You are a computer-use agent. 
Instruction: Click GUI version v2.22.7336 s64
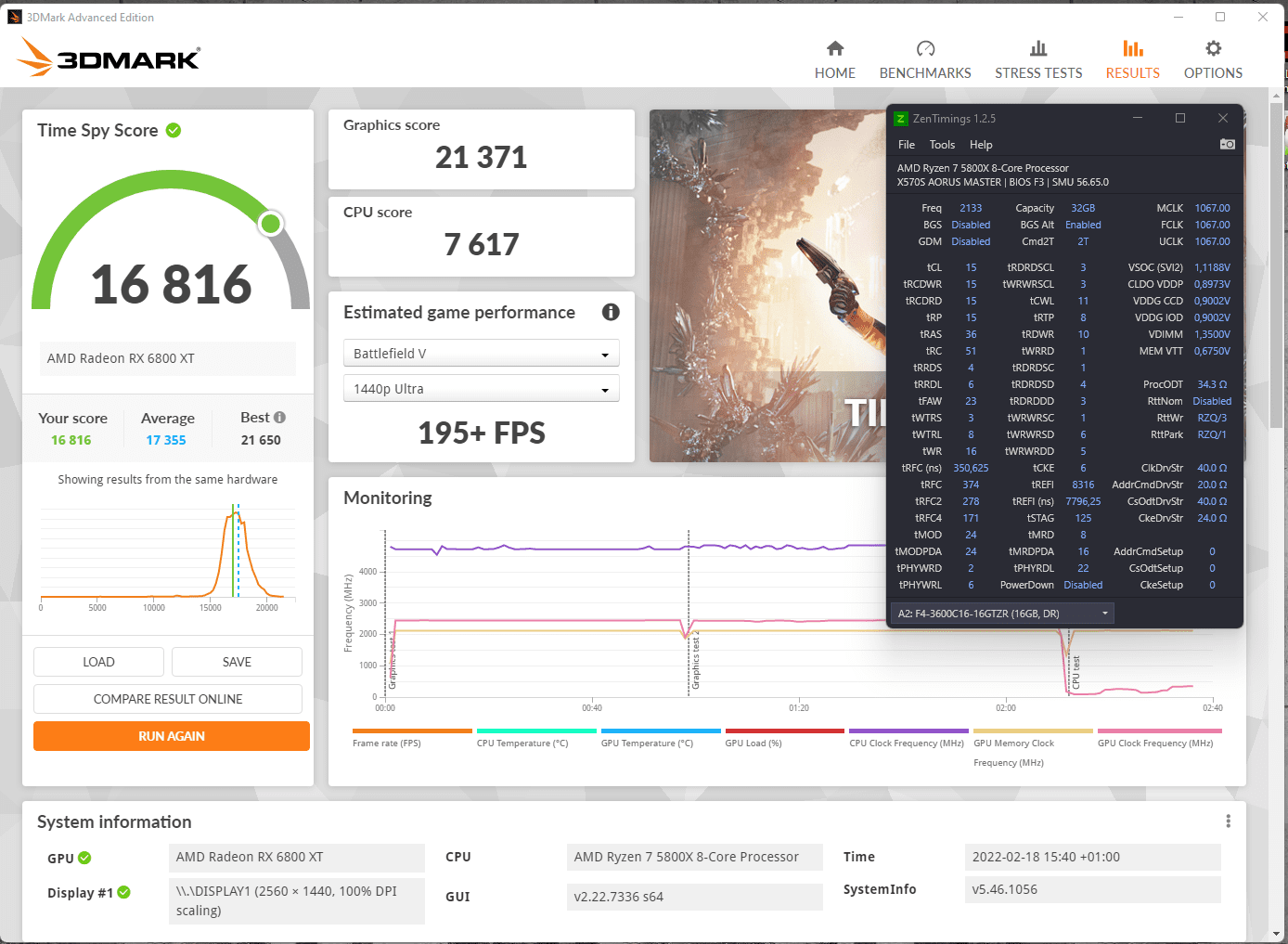(x=695, y=897)
